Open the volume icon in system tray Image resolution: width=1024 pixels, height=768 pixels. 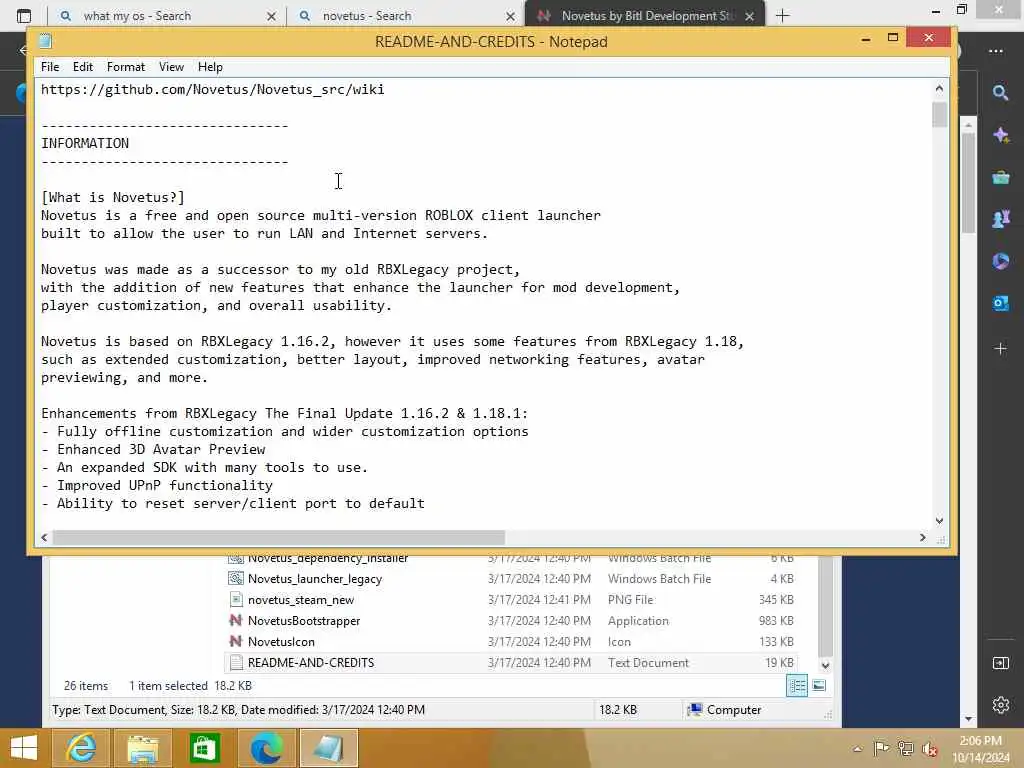pos(930,749)
